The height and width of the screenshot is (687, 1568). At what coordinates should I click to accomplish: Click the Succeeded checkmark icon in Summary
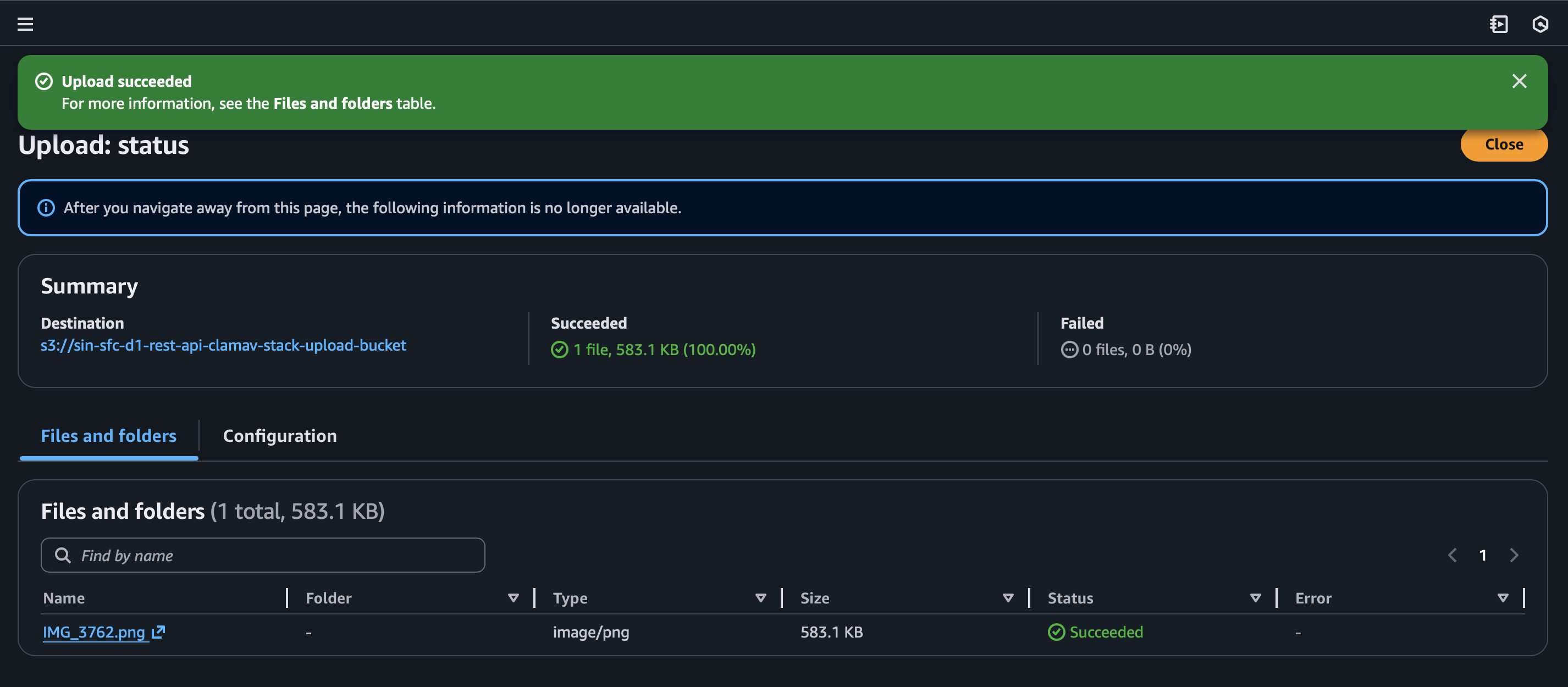point(559,350)
